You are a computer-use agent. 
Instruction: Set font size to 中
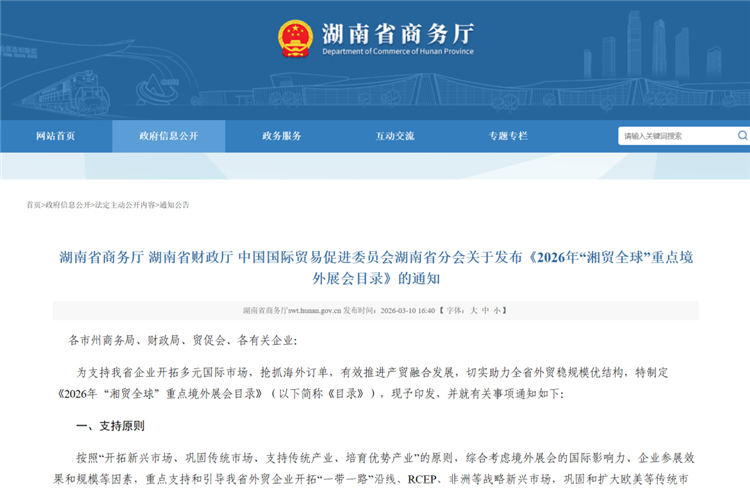click(x=486, y=311)
